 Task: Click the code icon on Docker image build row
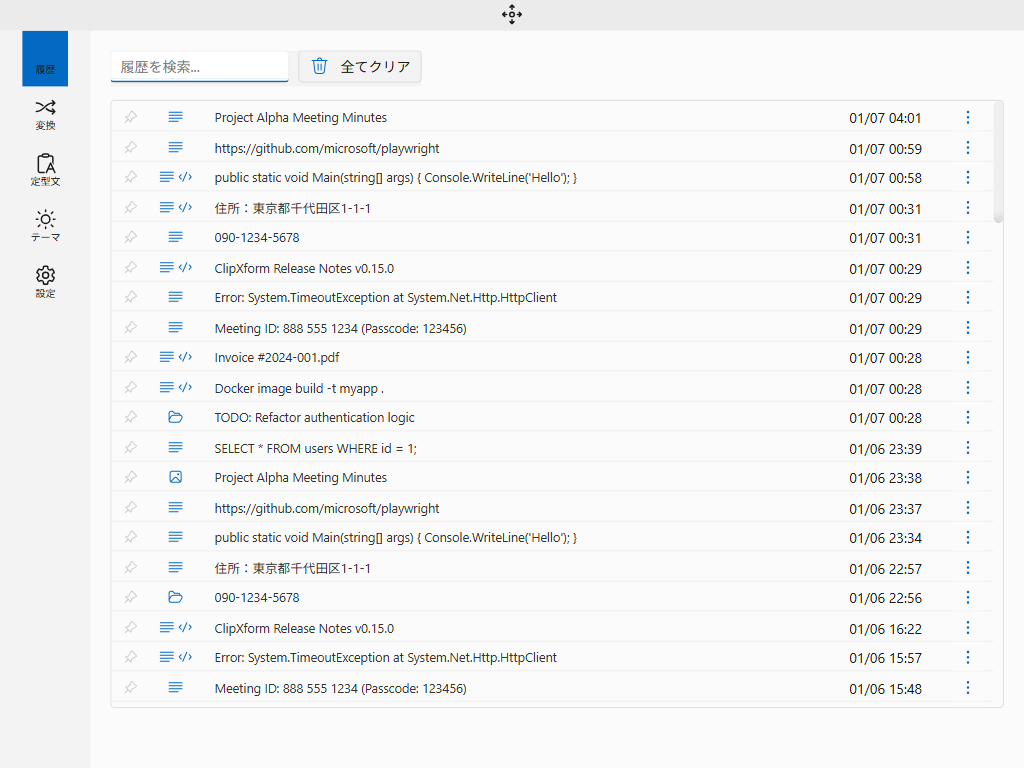tap(185, 388)
